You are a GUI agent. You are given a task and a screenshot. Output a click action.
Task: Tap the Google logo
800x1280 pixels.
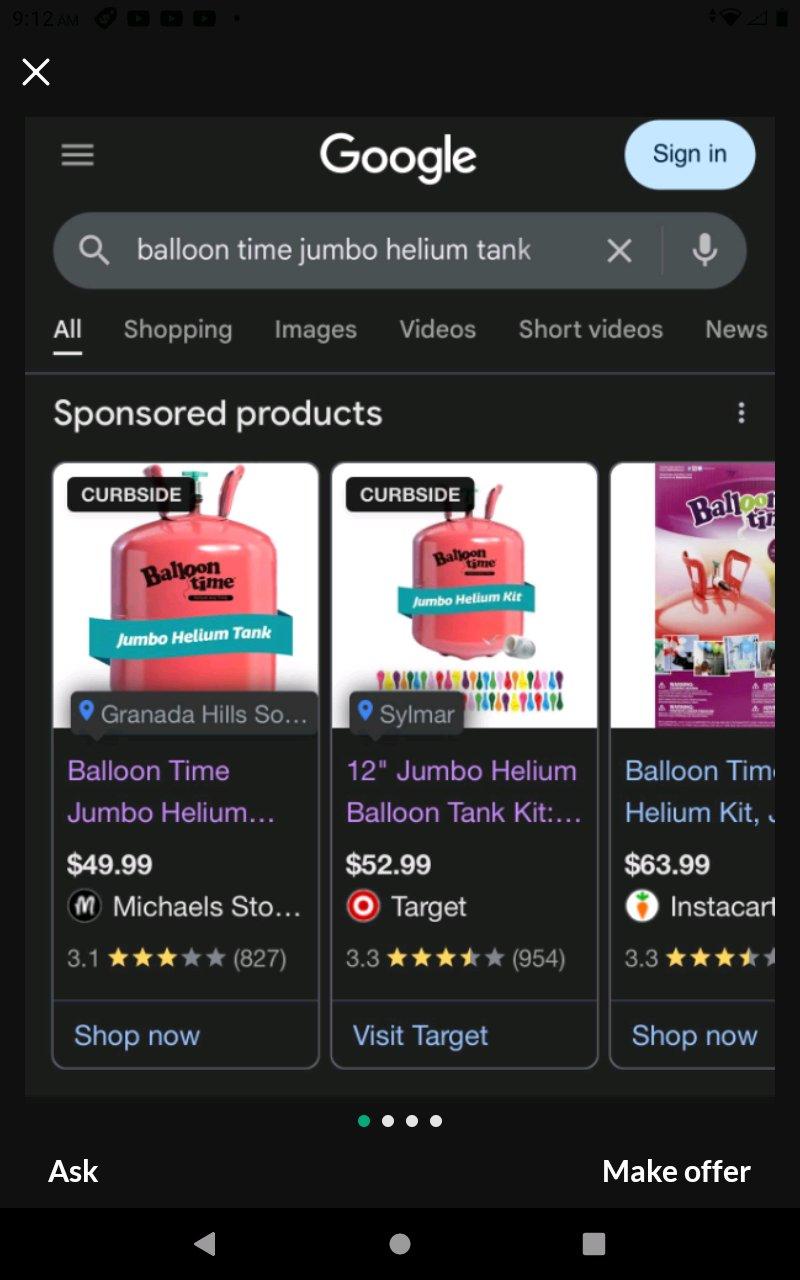coord(399,154)
